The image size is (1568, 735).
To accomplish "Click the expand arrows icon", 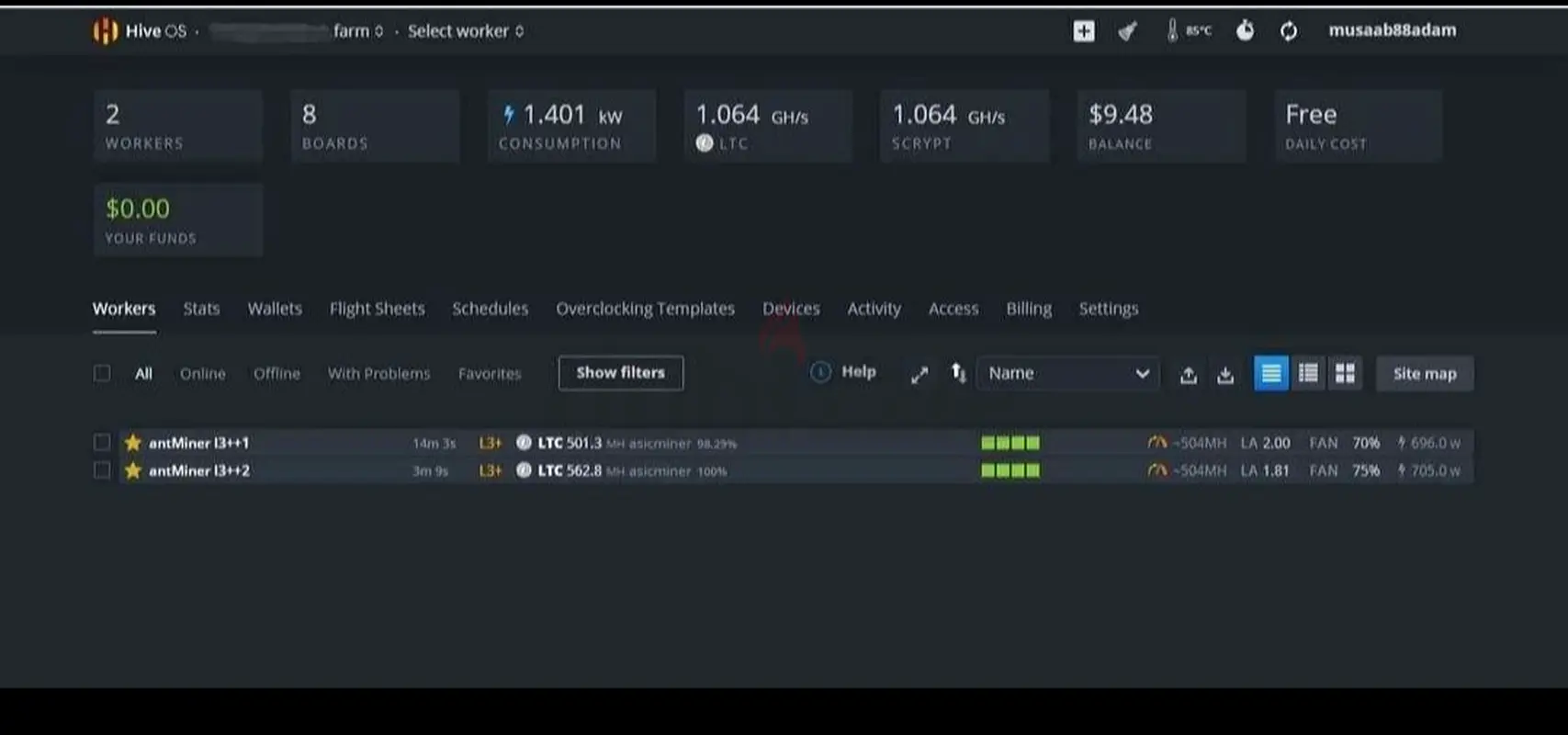I will coord(919,374).
